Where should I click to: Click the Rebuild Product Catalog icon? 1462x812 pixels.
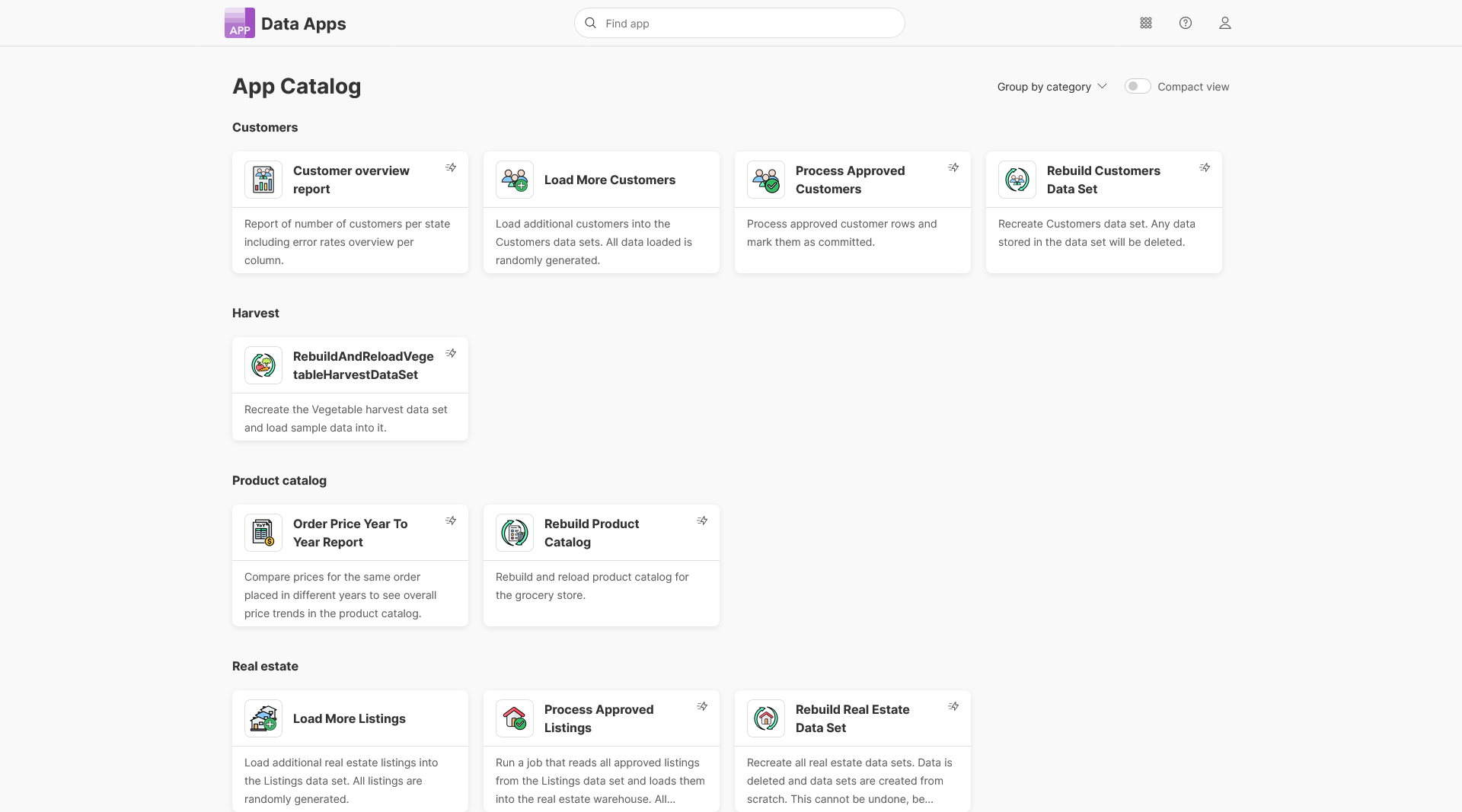click(515, 533)
